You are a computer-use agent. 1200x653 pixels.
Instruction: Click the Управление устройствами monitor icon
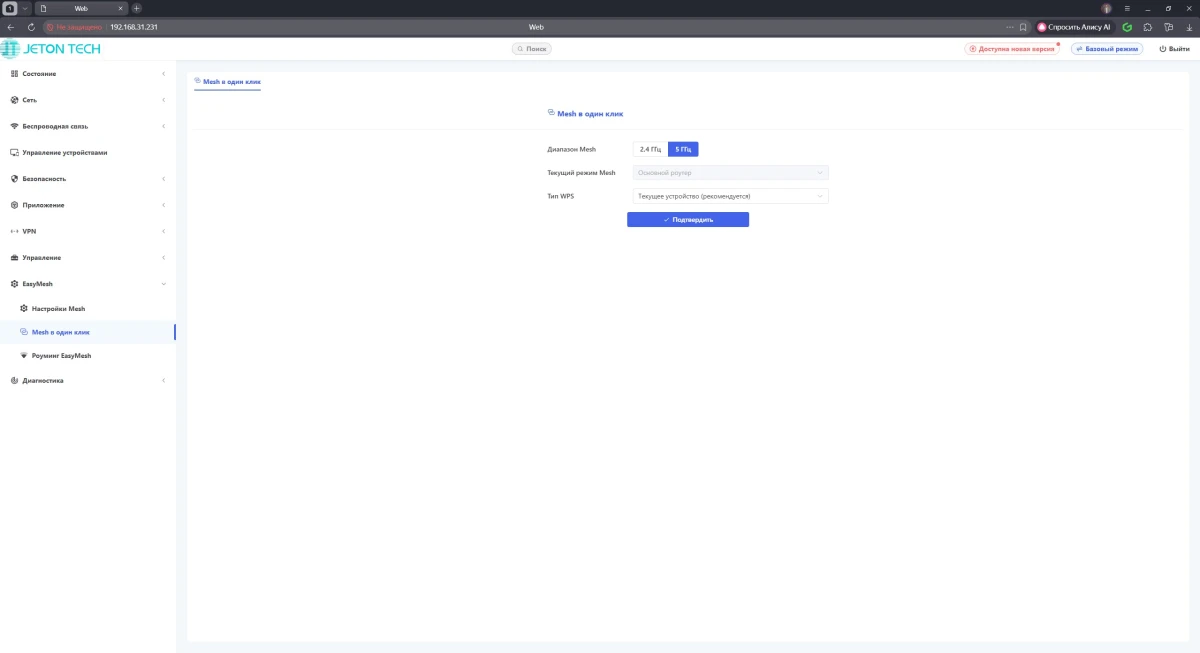click(x=14, y=153)
